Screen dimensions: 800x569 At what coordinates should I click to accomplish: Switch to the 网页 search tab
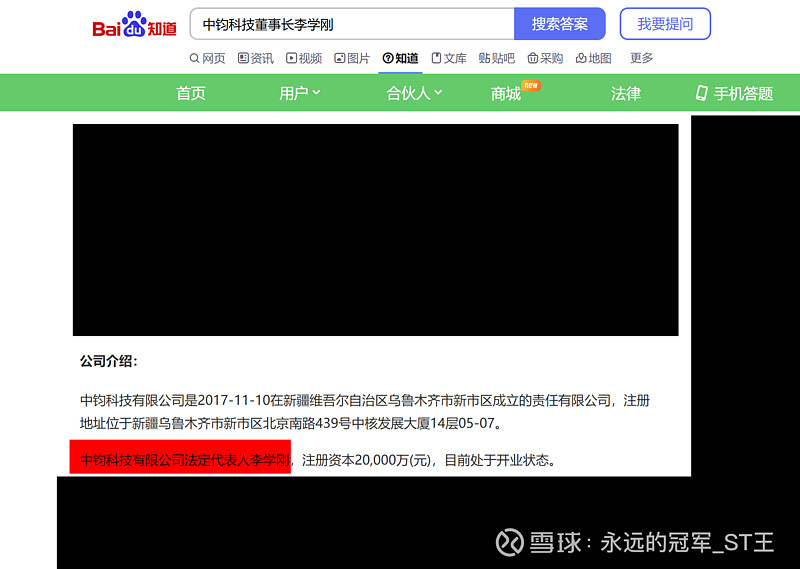207,58
